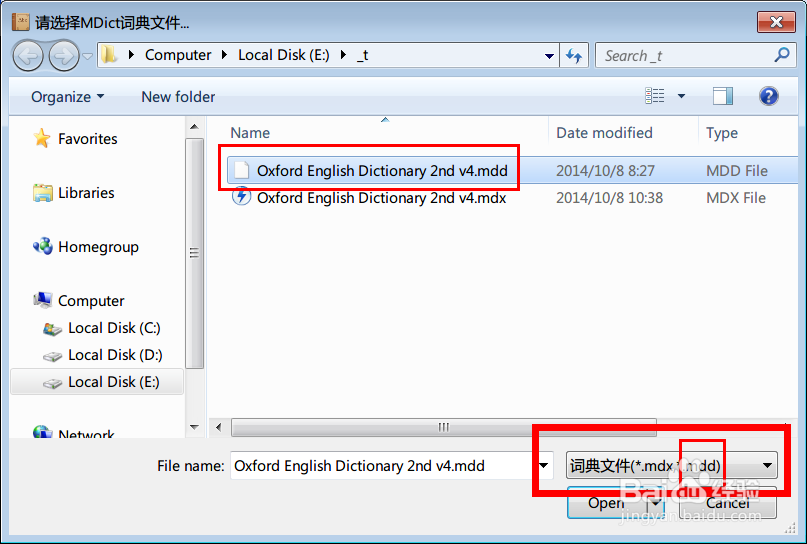The image size is (807, 544).
Task: Click the Homegroup globe icon
Action: point(43,247)
